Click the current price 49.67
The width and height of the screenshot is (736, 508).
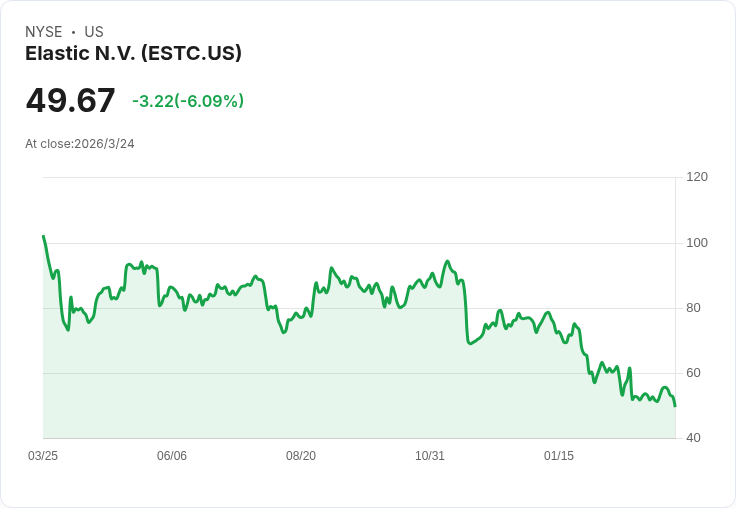[70, 100]
